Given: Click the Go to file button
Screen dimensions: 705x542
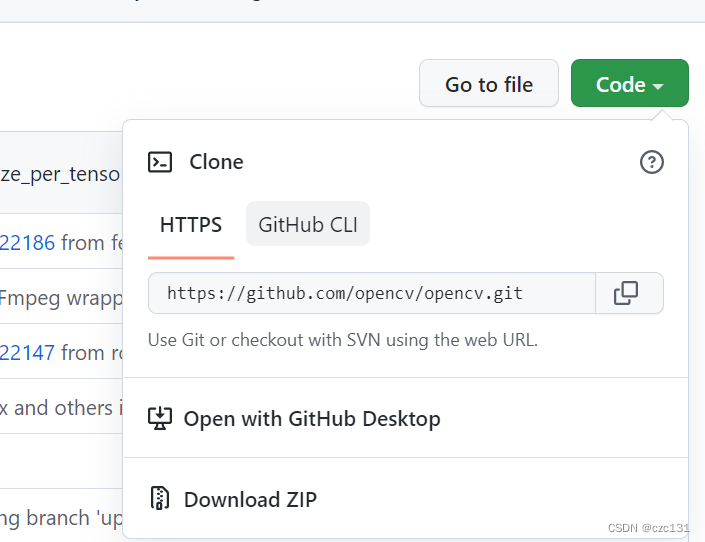Looking at the screenshot, I should pyautogui.click(x=489, y=83).
